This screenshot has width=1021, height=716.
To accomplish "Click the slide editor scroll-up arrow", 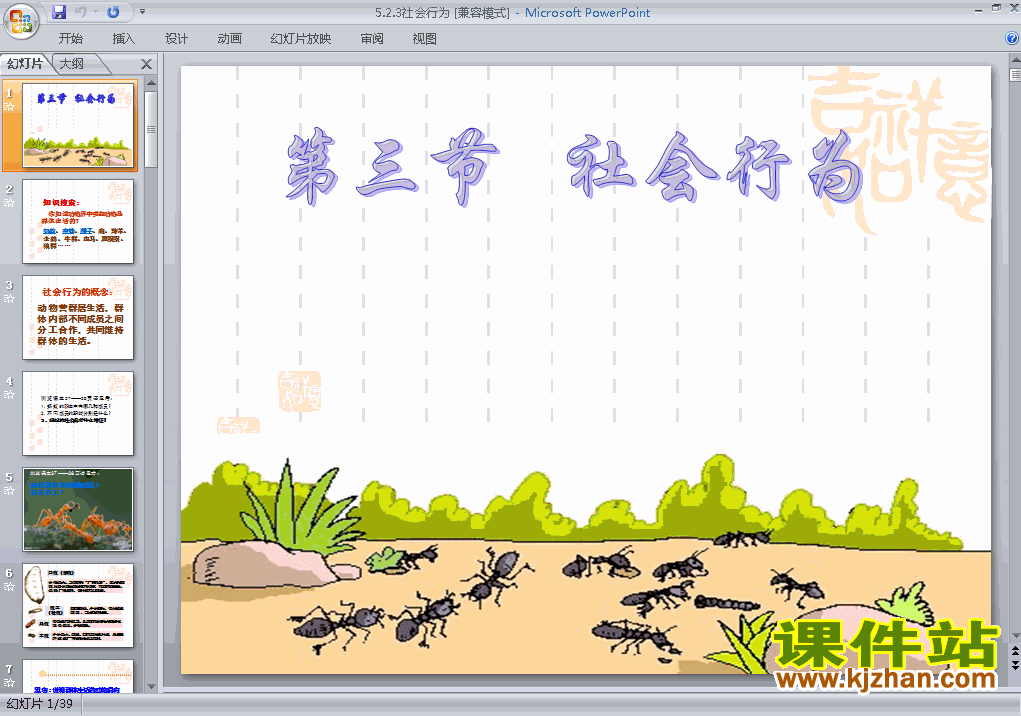I will (1015, 60).
